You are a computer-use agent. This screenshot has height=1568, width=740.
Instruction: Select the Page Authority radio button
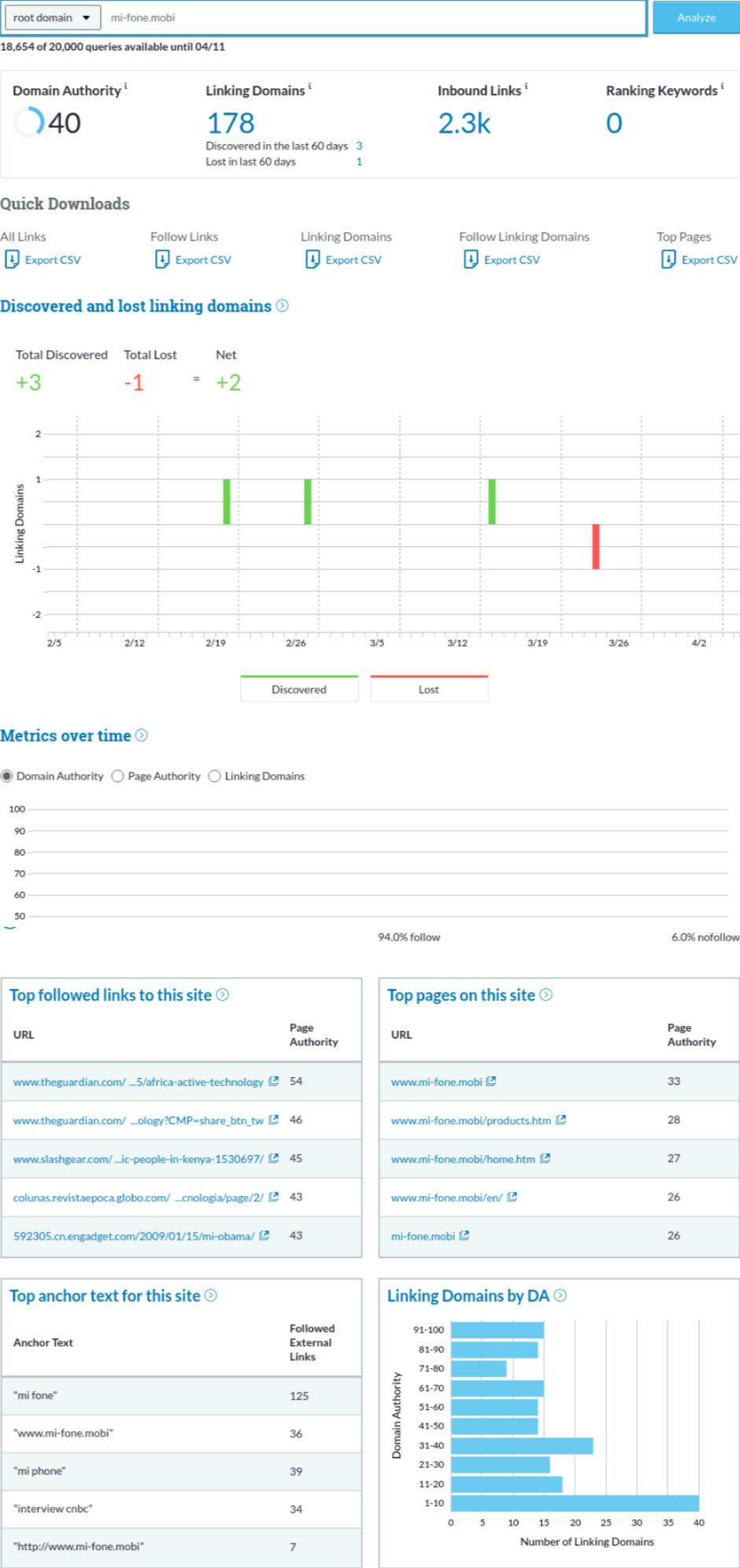pyautogui.click(x=118, y=776)
